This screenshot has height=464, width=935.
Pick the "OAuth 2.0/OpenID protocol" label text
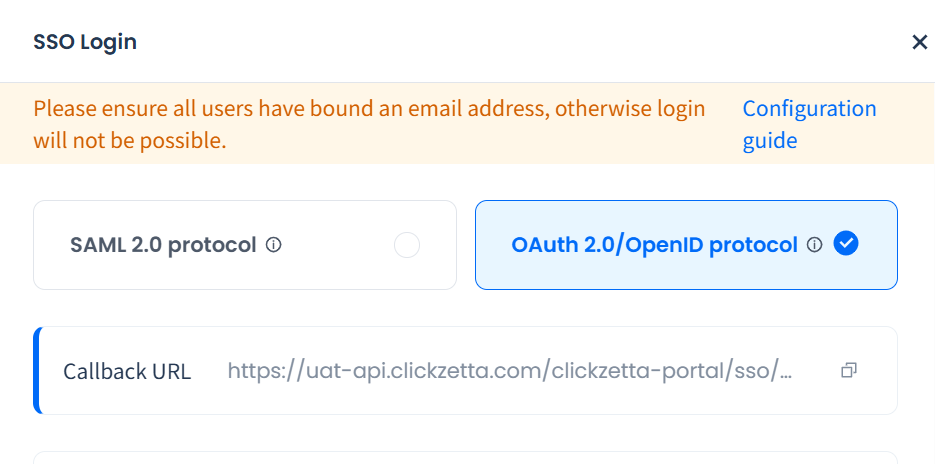(x=654, y=245)
